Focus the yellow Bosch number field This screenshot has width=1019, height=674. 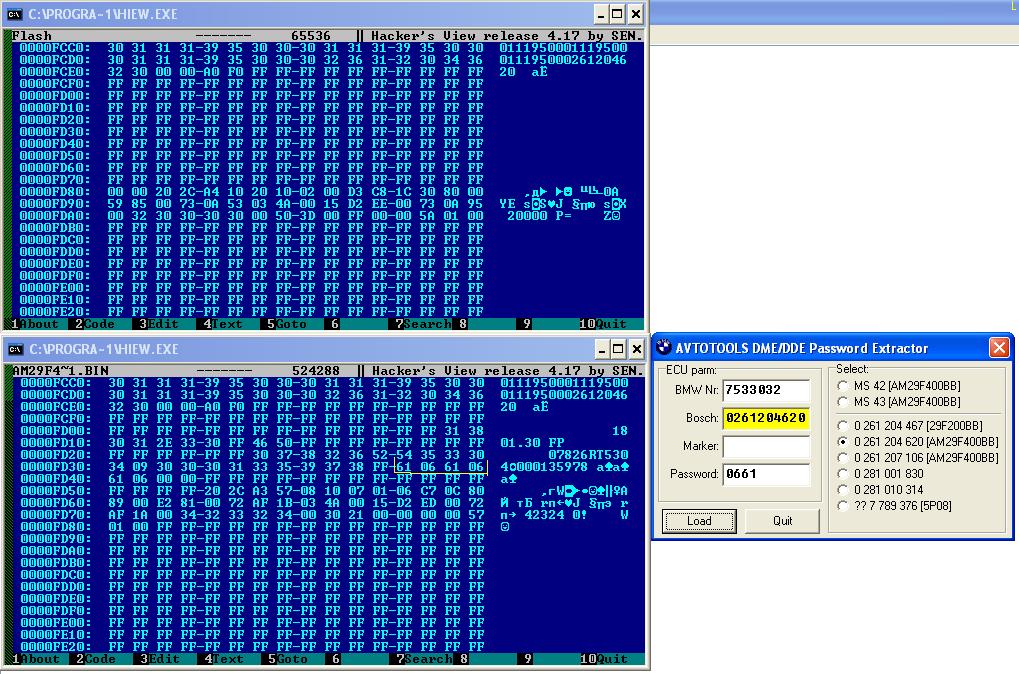766,418
